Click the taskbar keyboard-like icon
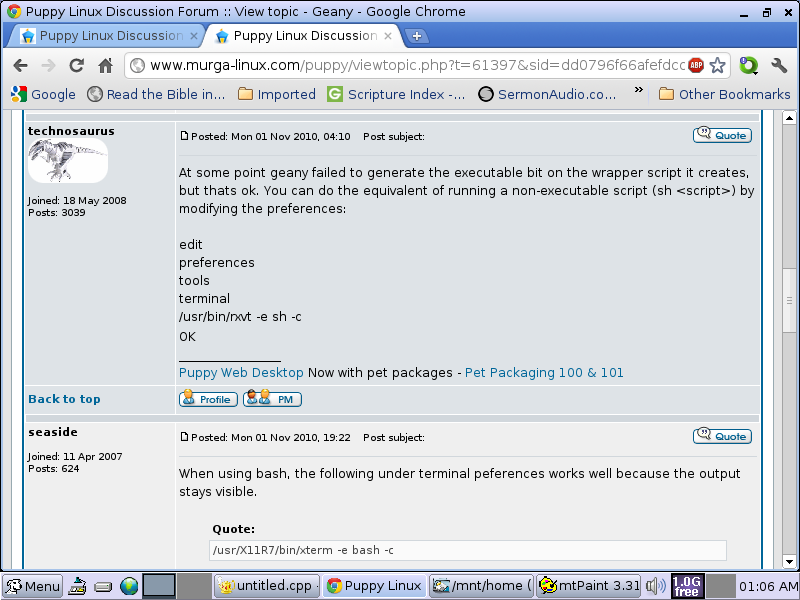 [103, 587]
